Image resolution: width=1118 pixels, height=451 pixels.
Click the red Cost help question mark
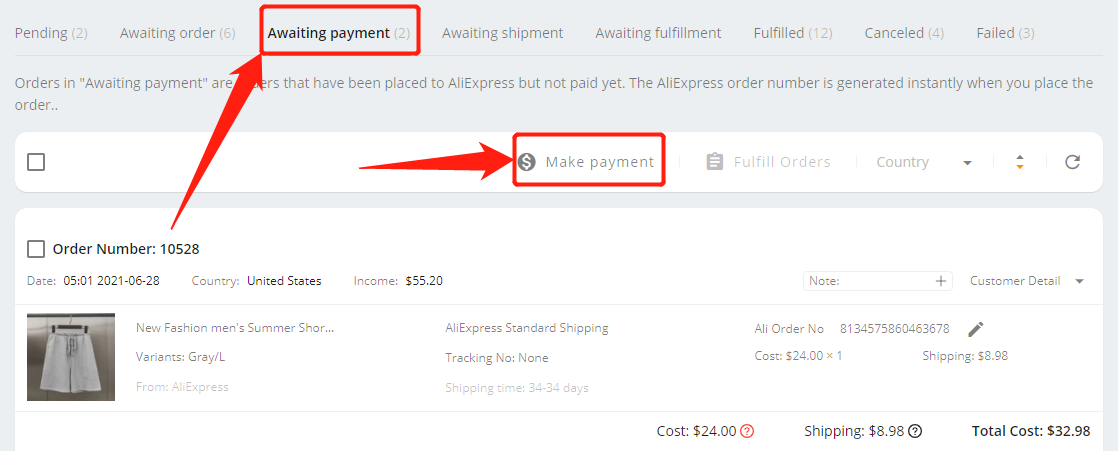(747, 431)
